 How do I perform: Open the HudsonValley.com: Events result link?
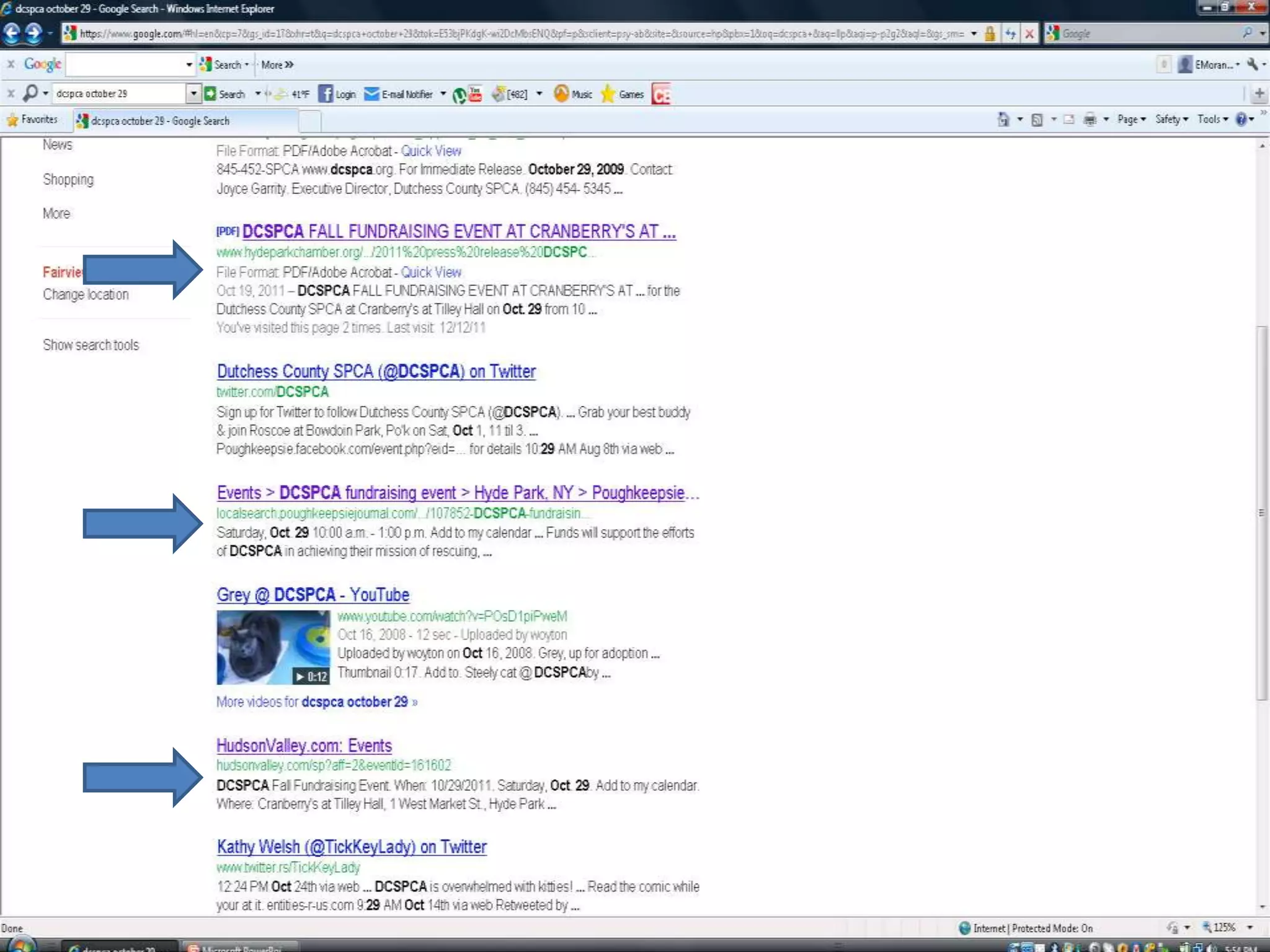[x=304, y=746]
